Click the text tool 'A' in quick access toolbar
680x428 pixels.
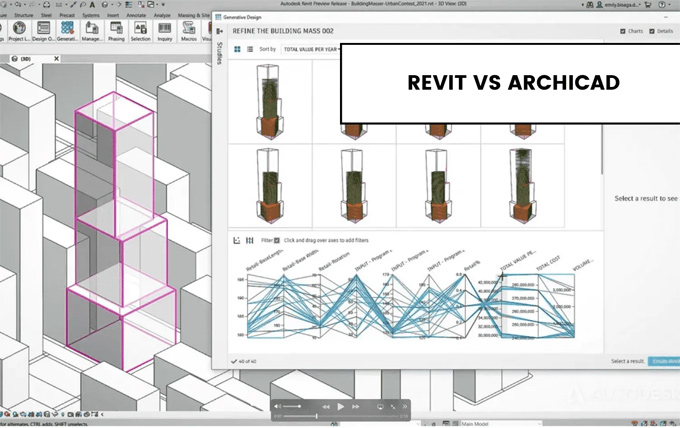[92, 5]
